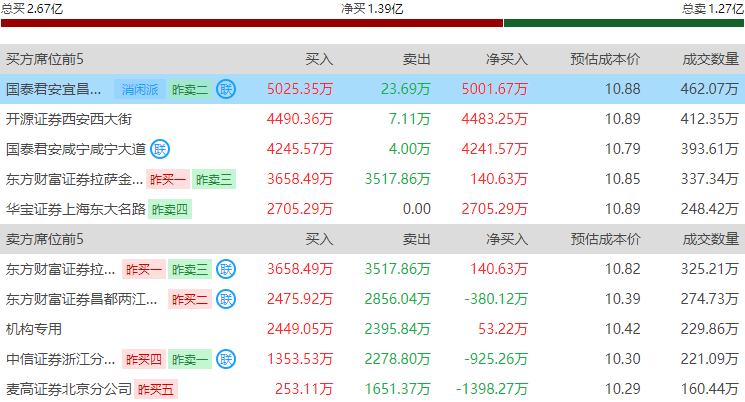This screenshot has height=402, width=745.
Task: Open seat 中信证券浙江分...
Action: pyautogui.click(x=60, y=359)
